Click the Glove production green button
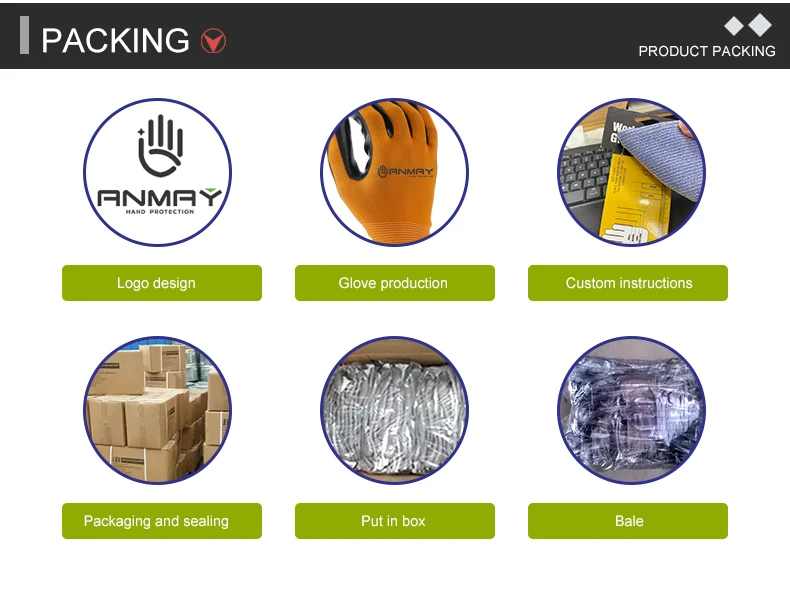 point(394,283)
